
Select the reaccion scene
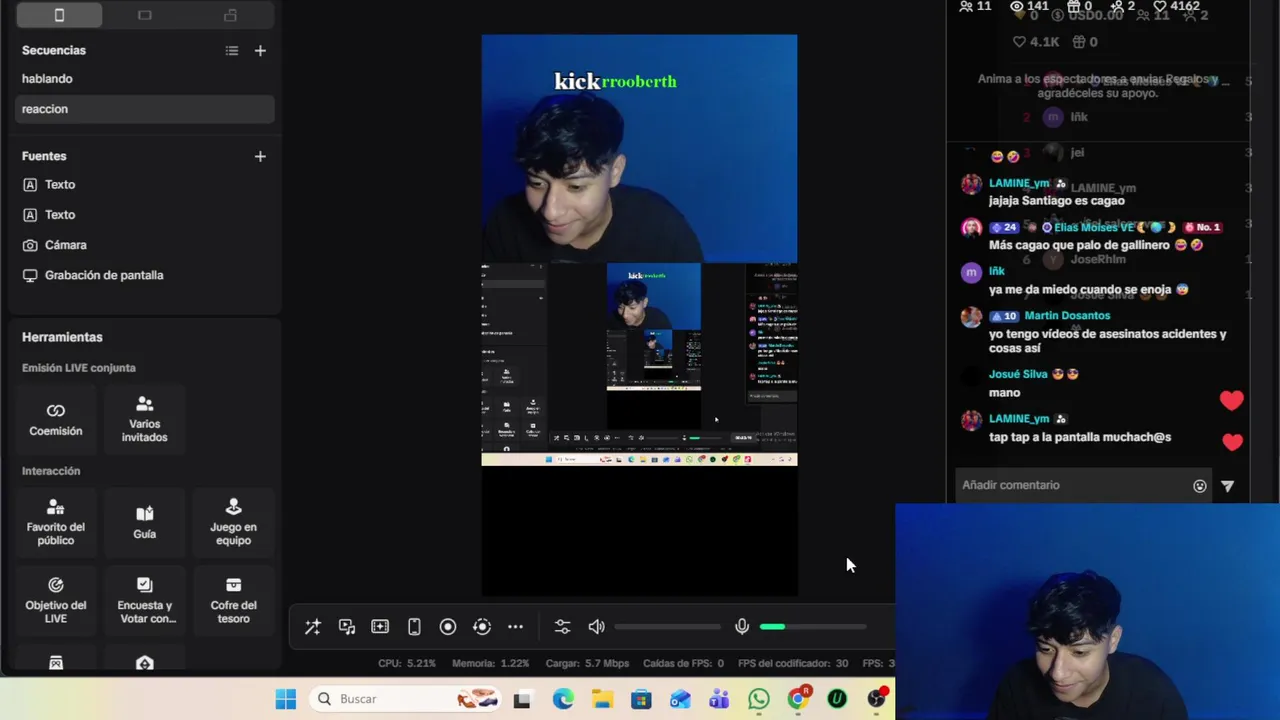[x=144, y=109]
